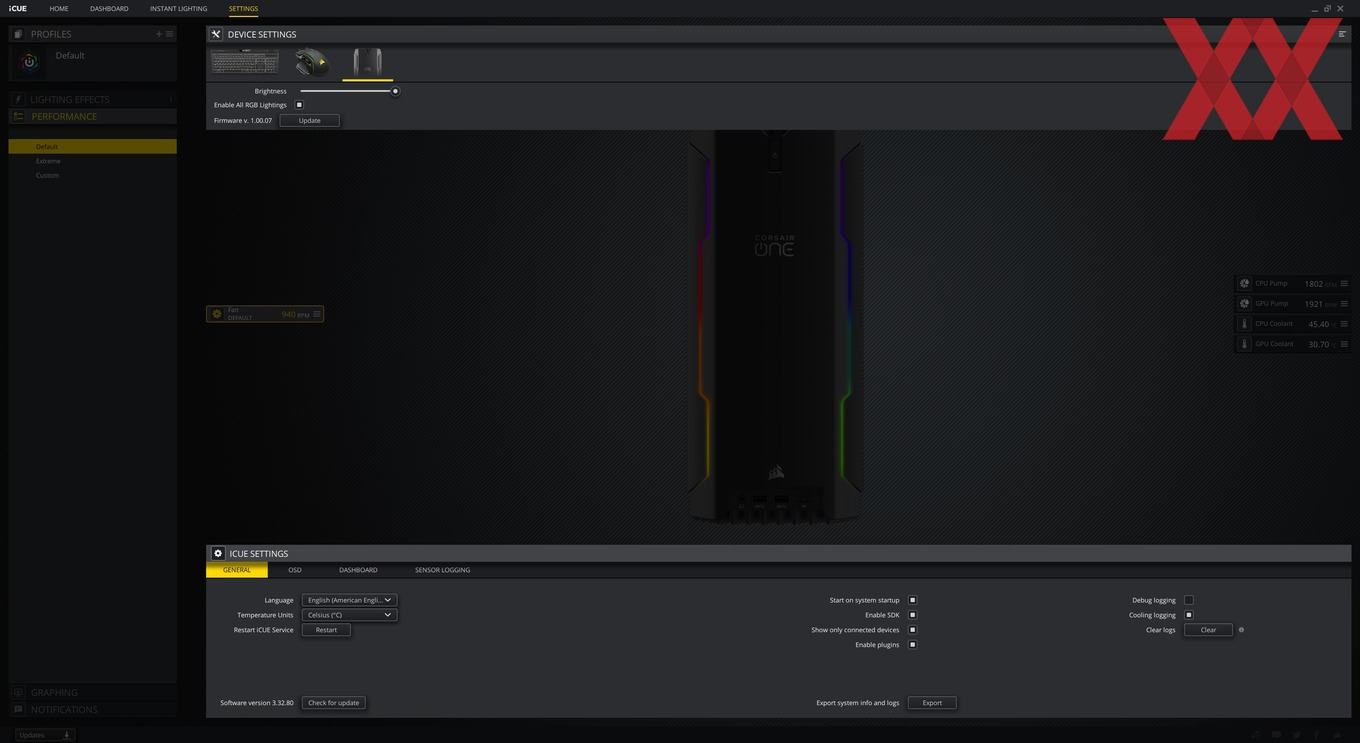Click the Export system info button
The width and height of the screenshot is (1360, 743).
(x=932, y=703)
